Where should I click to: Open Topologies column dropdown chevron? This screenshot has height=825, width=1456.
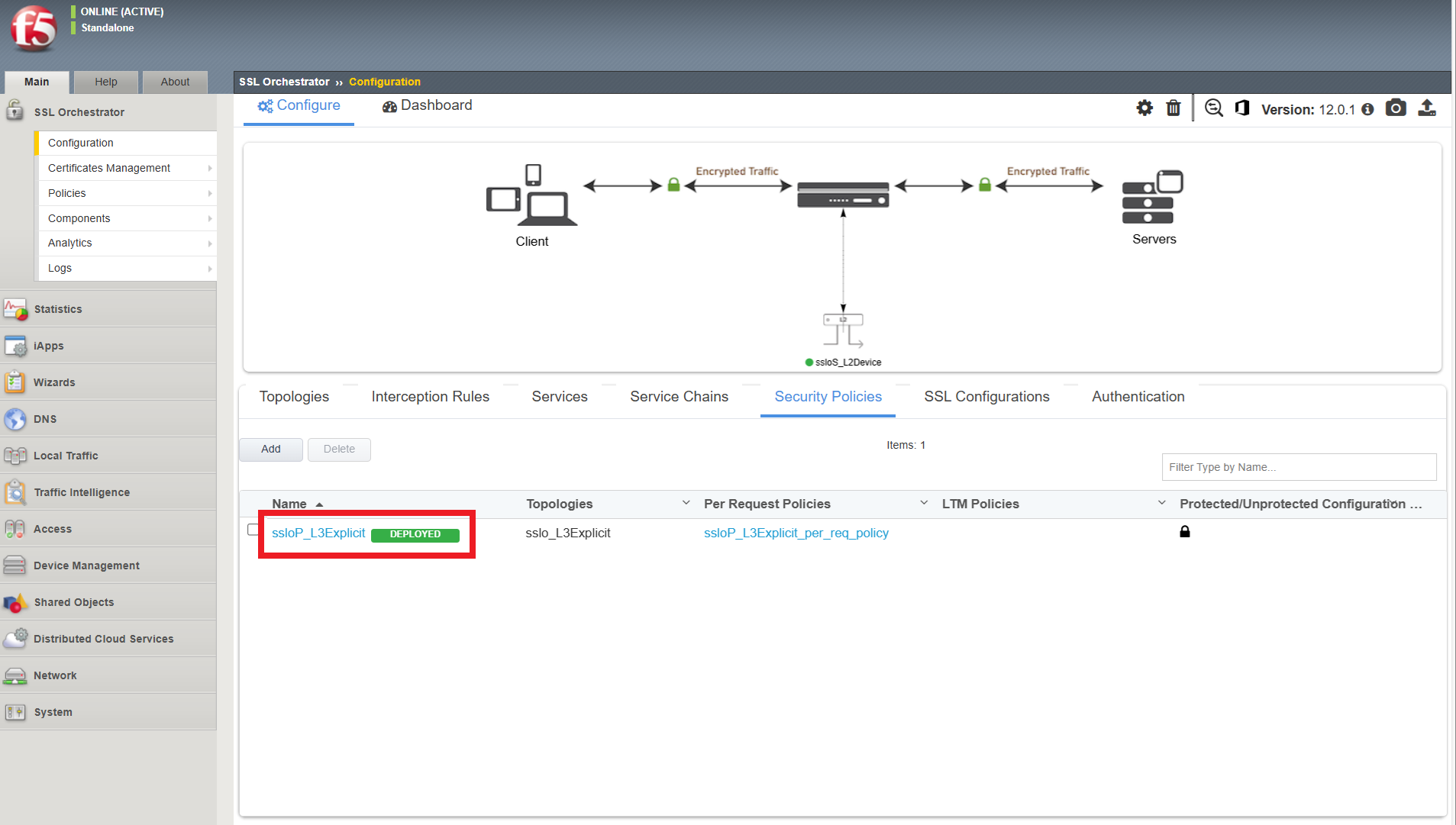[686, 503]
